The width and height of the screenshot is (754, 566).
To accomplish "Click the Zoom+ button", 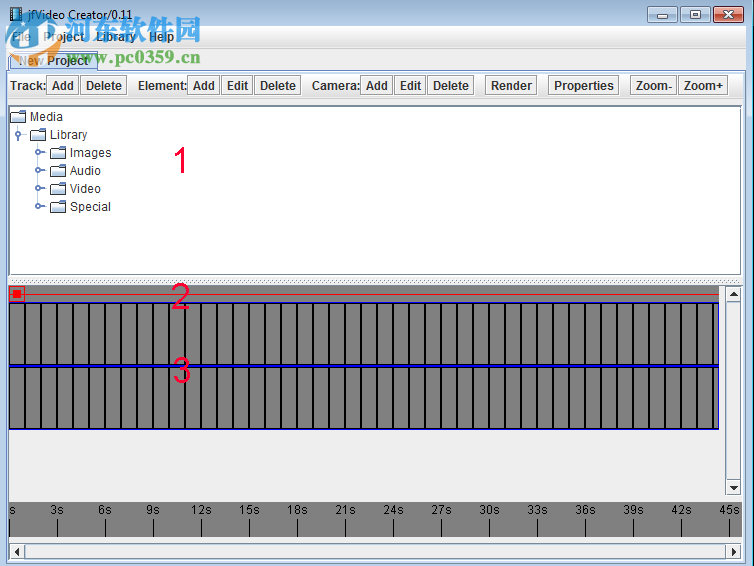I will click(703, 86).
